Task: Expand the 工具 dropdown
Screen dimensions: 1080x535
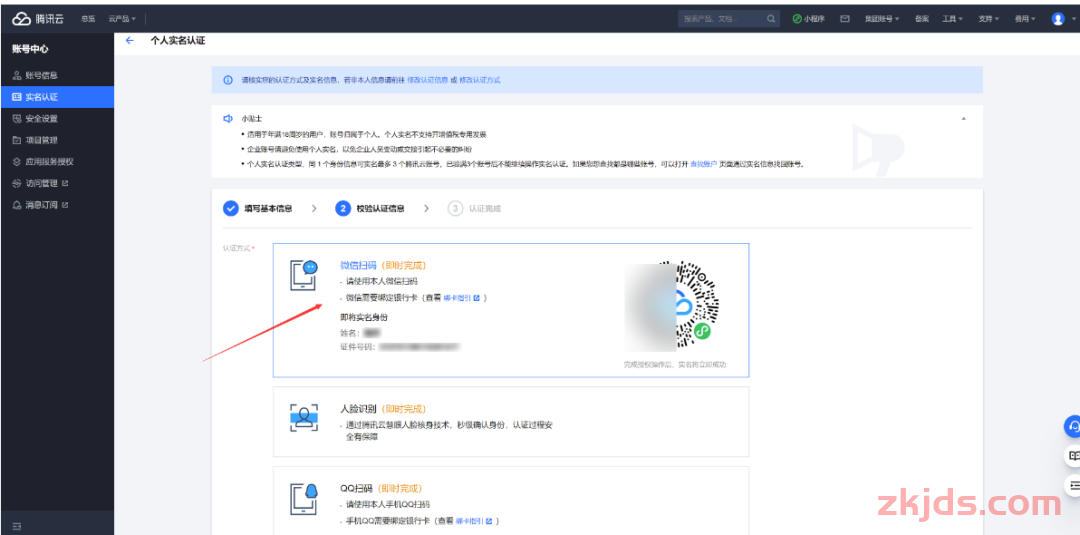Action: [953, 19]
